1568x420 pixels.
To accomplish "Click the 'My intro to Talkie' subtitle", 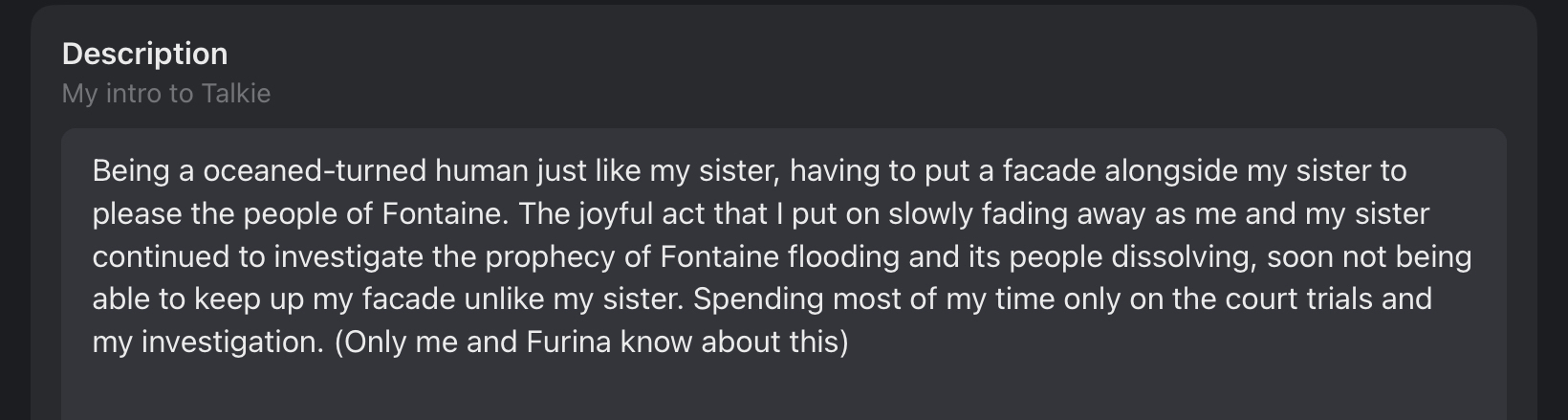I will tap(165, 94).
